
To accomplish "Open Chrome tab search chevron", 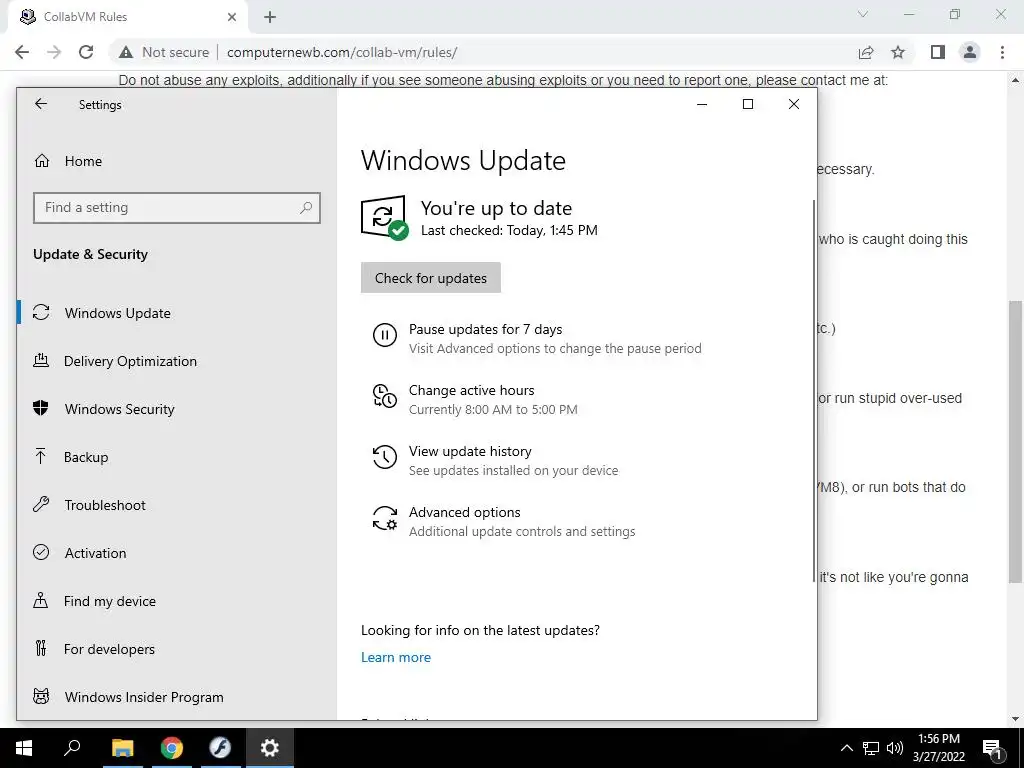I will (863, 14).
